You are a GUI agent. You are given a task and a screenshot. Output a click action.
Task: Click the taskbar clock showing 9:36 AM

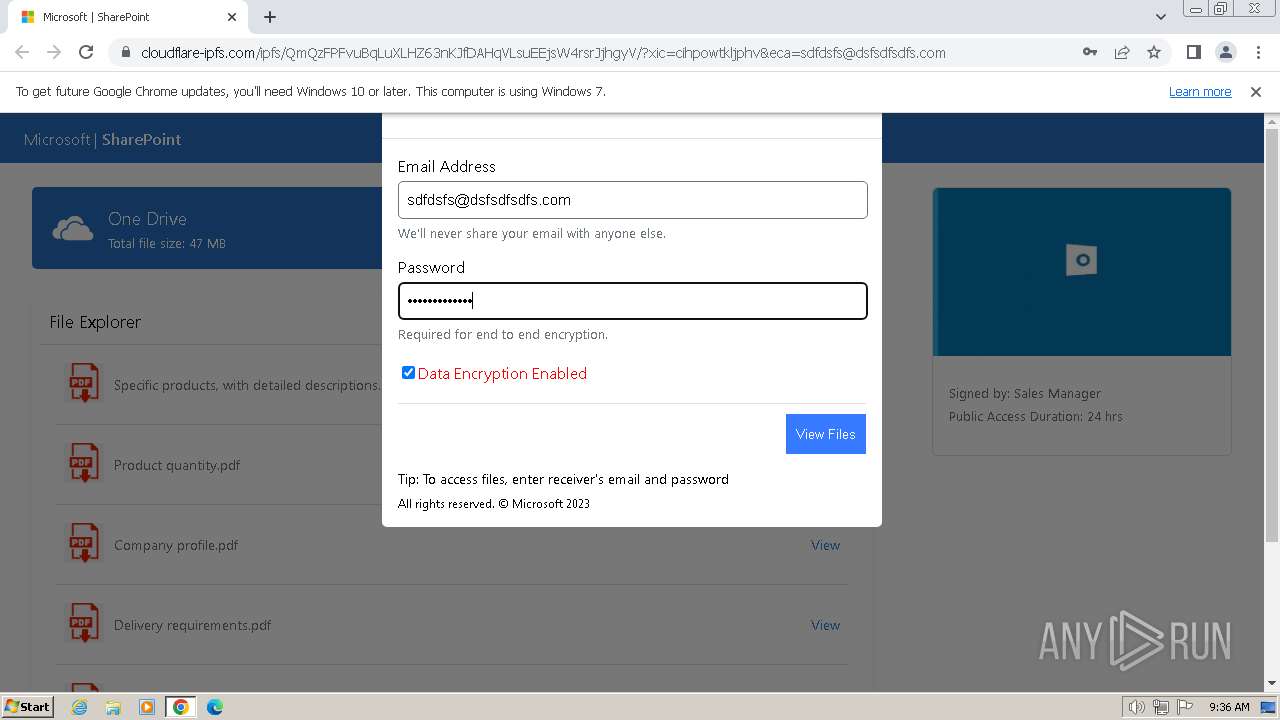1229,707
